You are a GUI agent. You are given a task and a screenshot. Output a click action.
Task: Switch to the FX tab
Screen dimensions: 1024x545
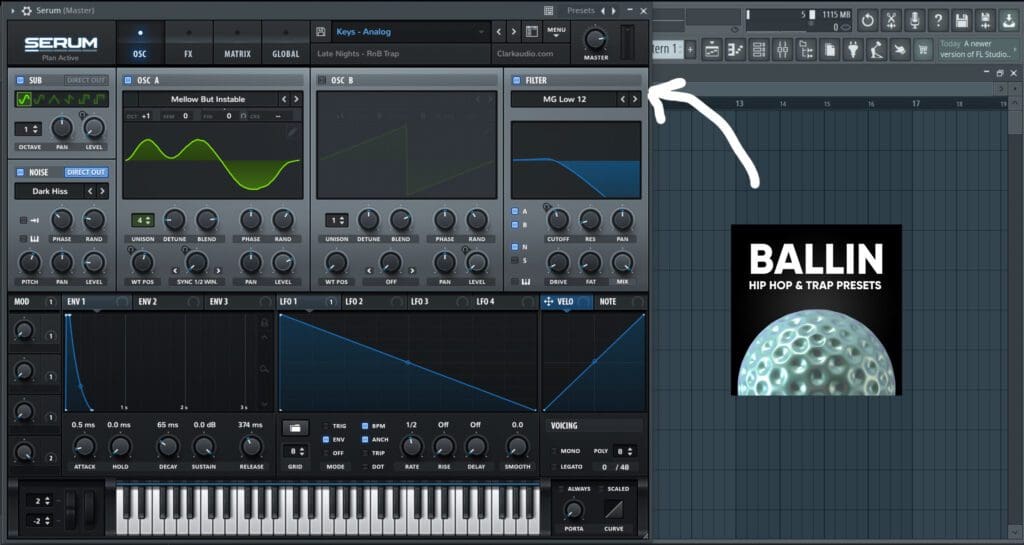(x=188, y=43)
